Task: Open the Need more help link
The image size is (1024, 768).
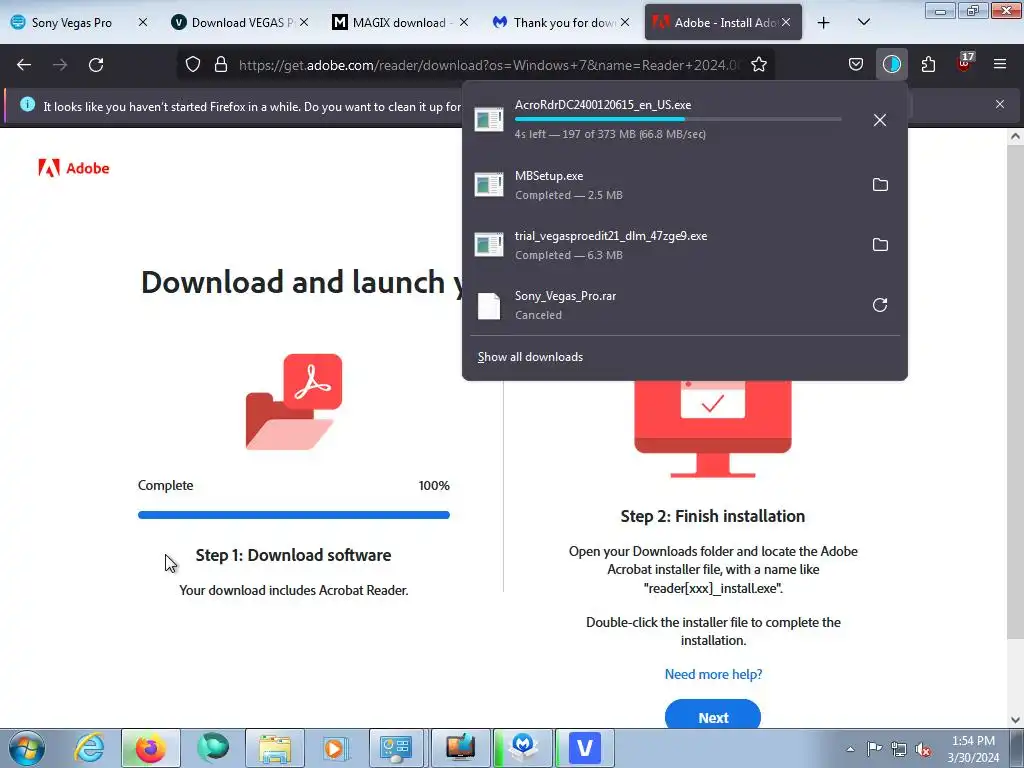Action: [713, 674]
